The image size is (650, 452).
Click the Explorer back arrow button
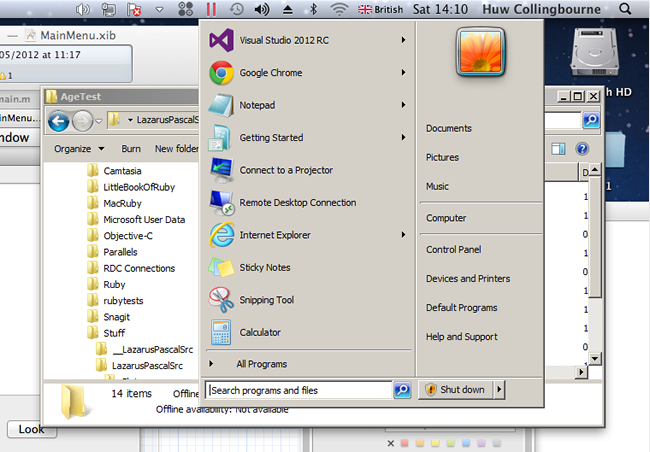(x=58, y=121)
